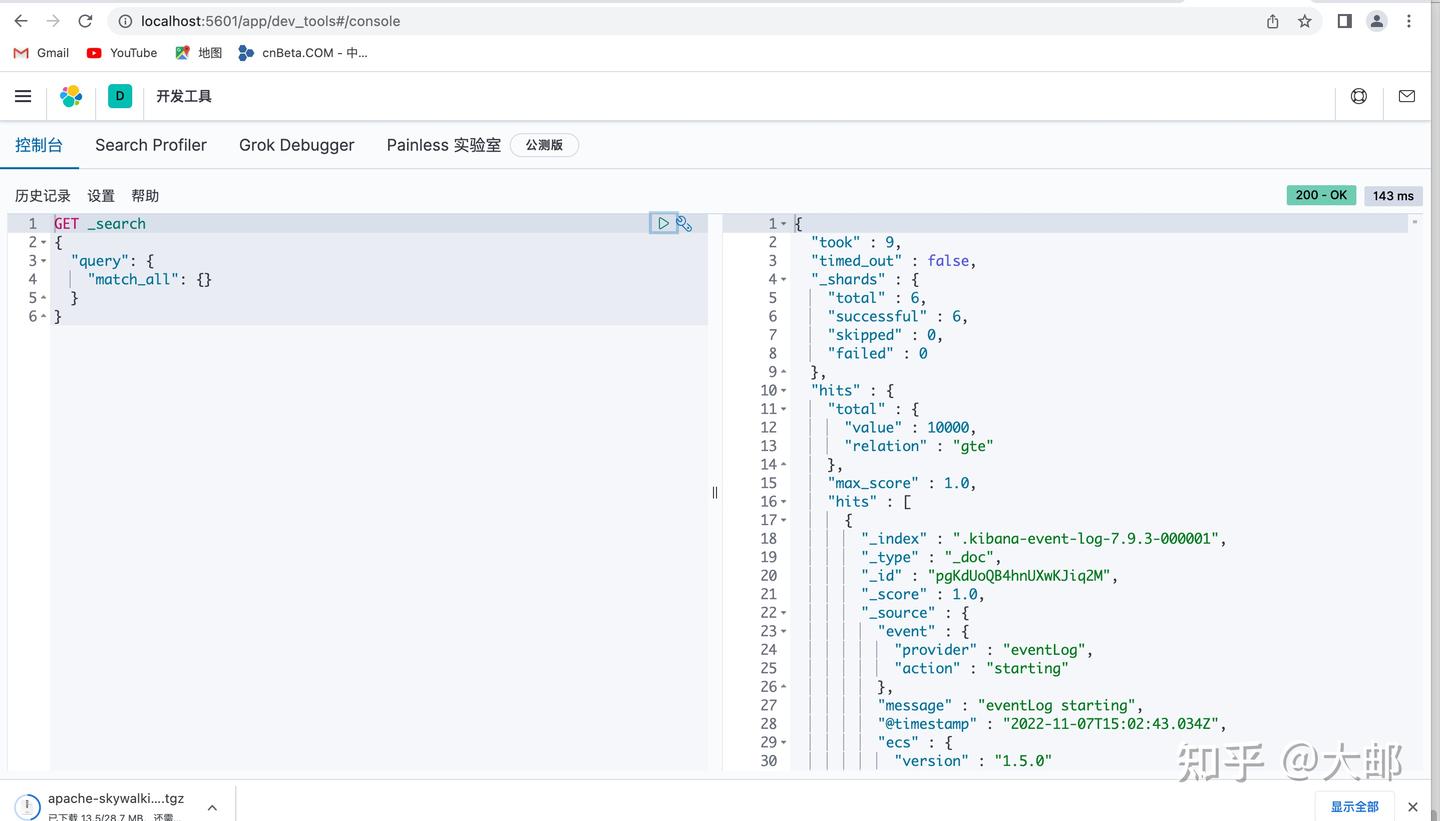Click the mail feedback icon
Image resolution: width=1440 pixels, height=821 pixels.
[1406, 96]
